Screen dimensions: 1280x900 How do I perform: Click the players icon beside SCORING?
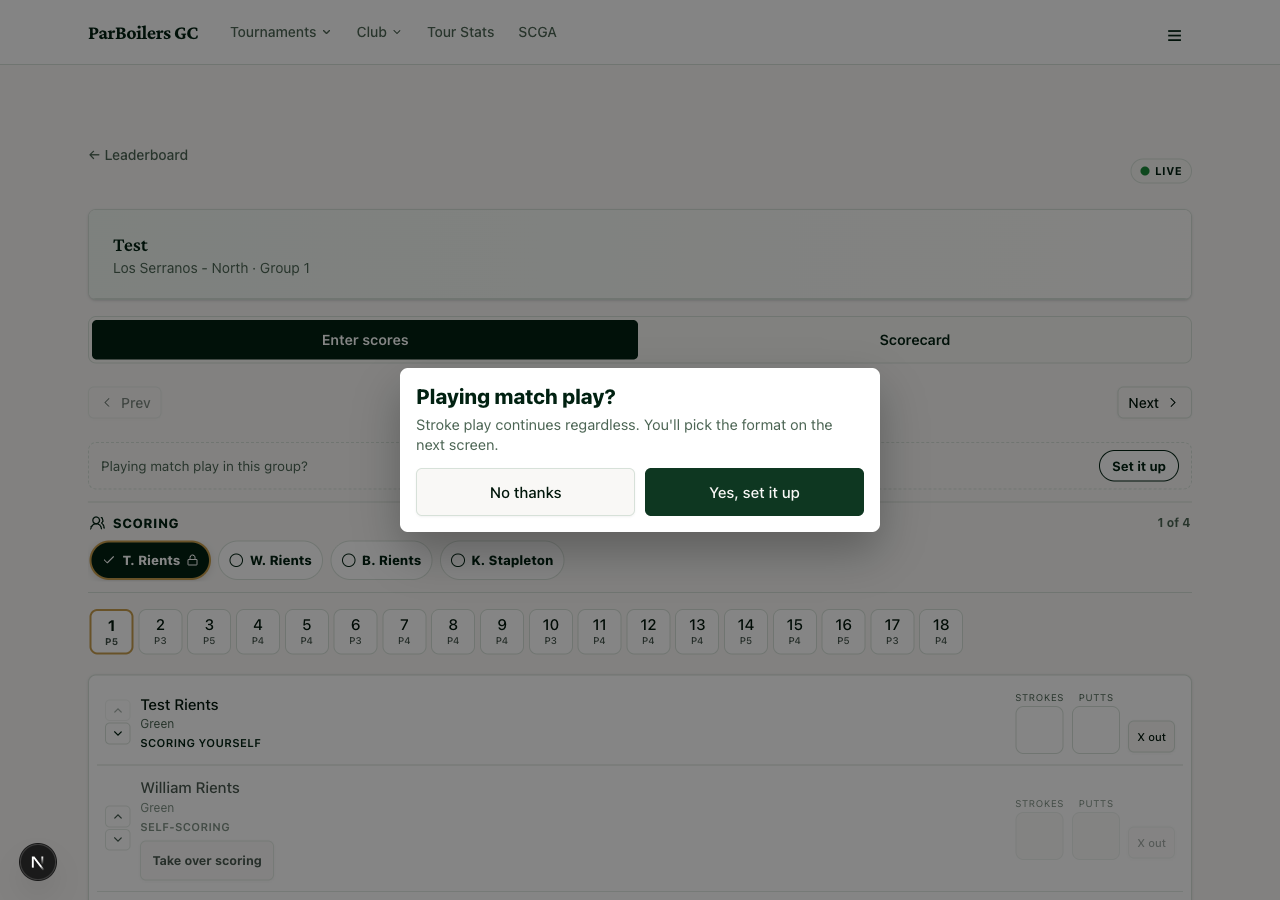click(97, 523)
